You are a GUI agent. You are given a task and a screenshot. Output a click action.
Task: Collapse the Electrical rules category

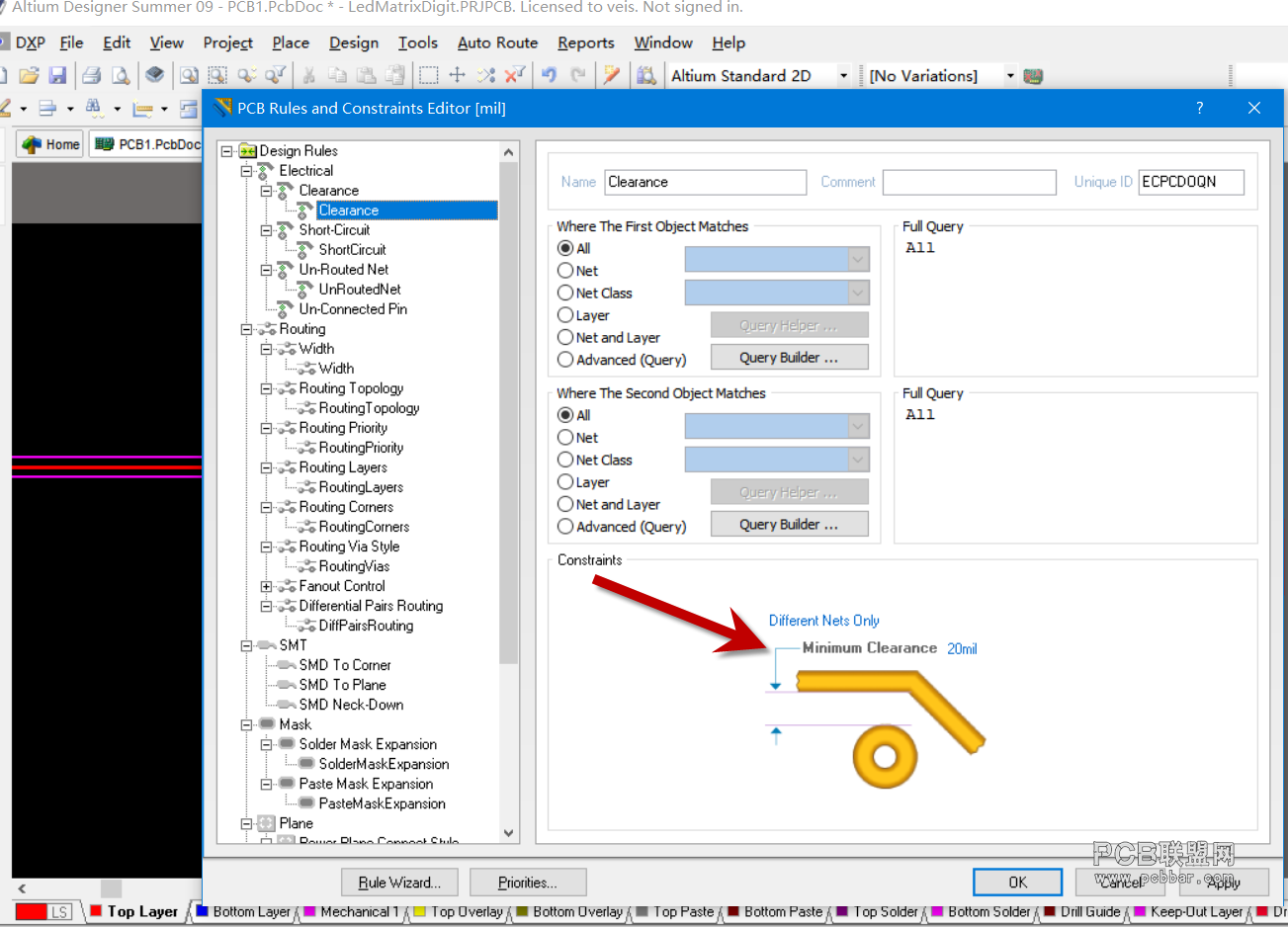coord(247,171)
